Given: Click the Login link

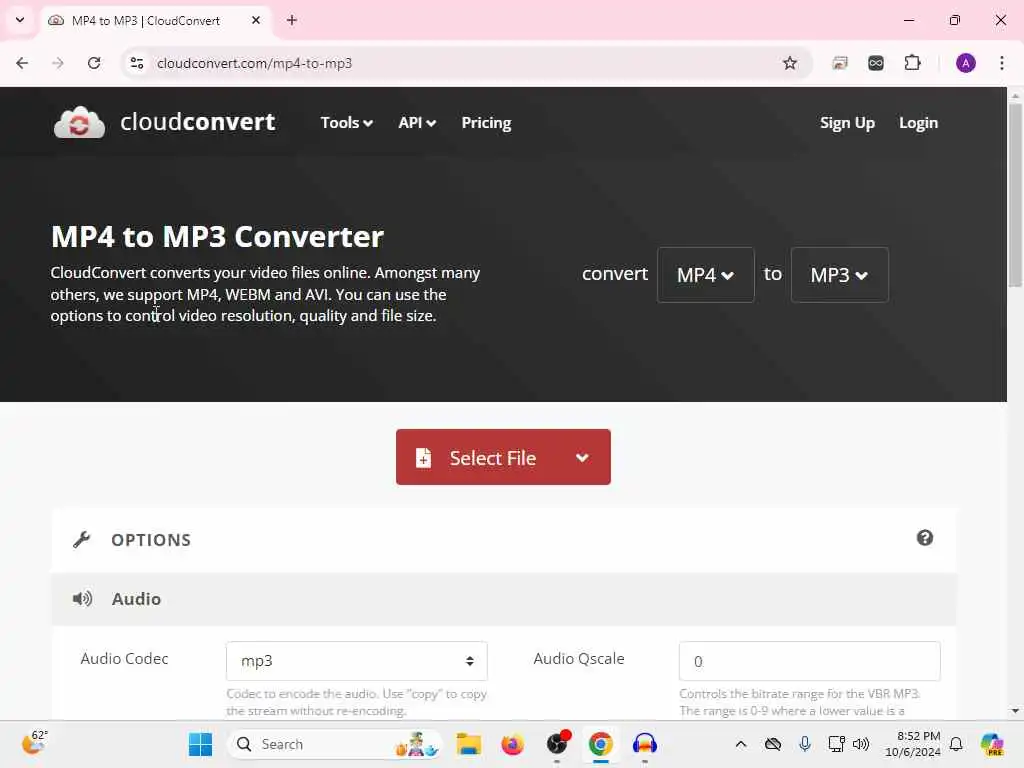Looking at the screenshot, I should click(x=918, y=123).
